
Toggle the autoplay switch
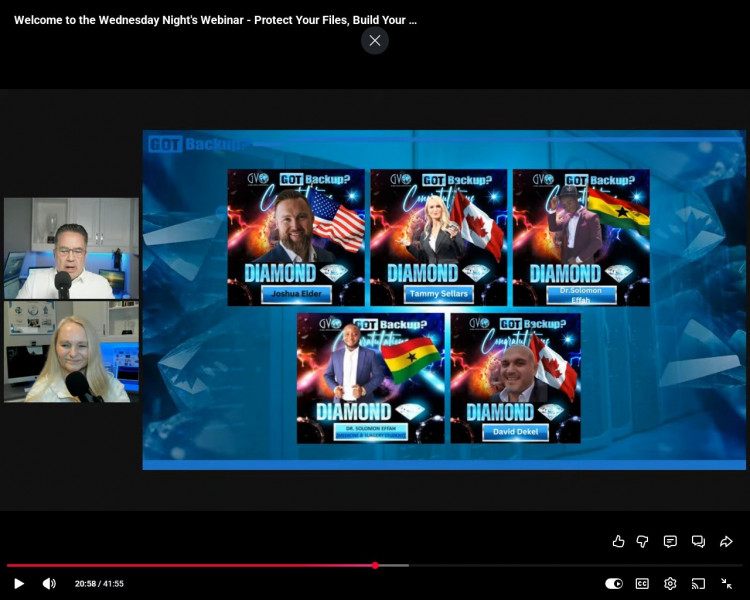[x=614, y=584]
